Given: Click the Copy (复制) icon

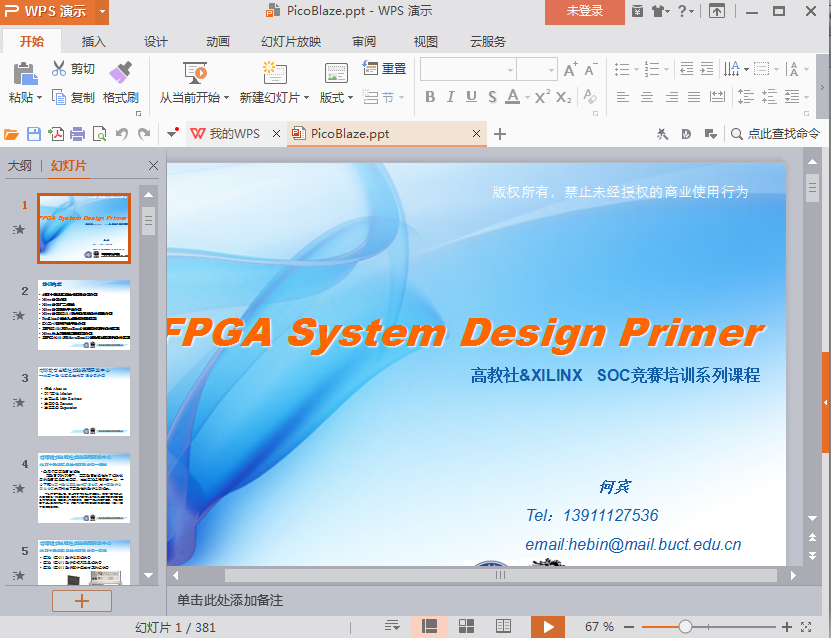Looking at the screenshot, I should (59, 98).
